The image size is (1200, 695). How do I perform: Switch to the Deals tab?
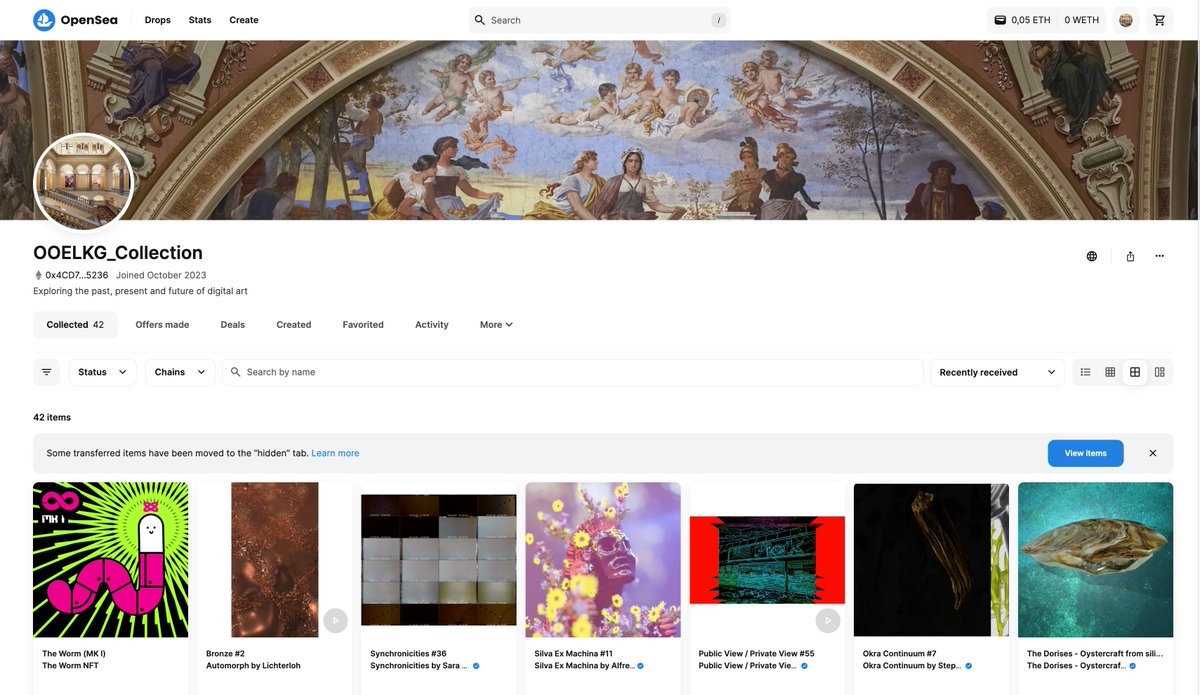coord(233,325)
